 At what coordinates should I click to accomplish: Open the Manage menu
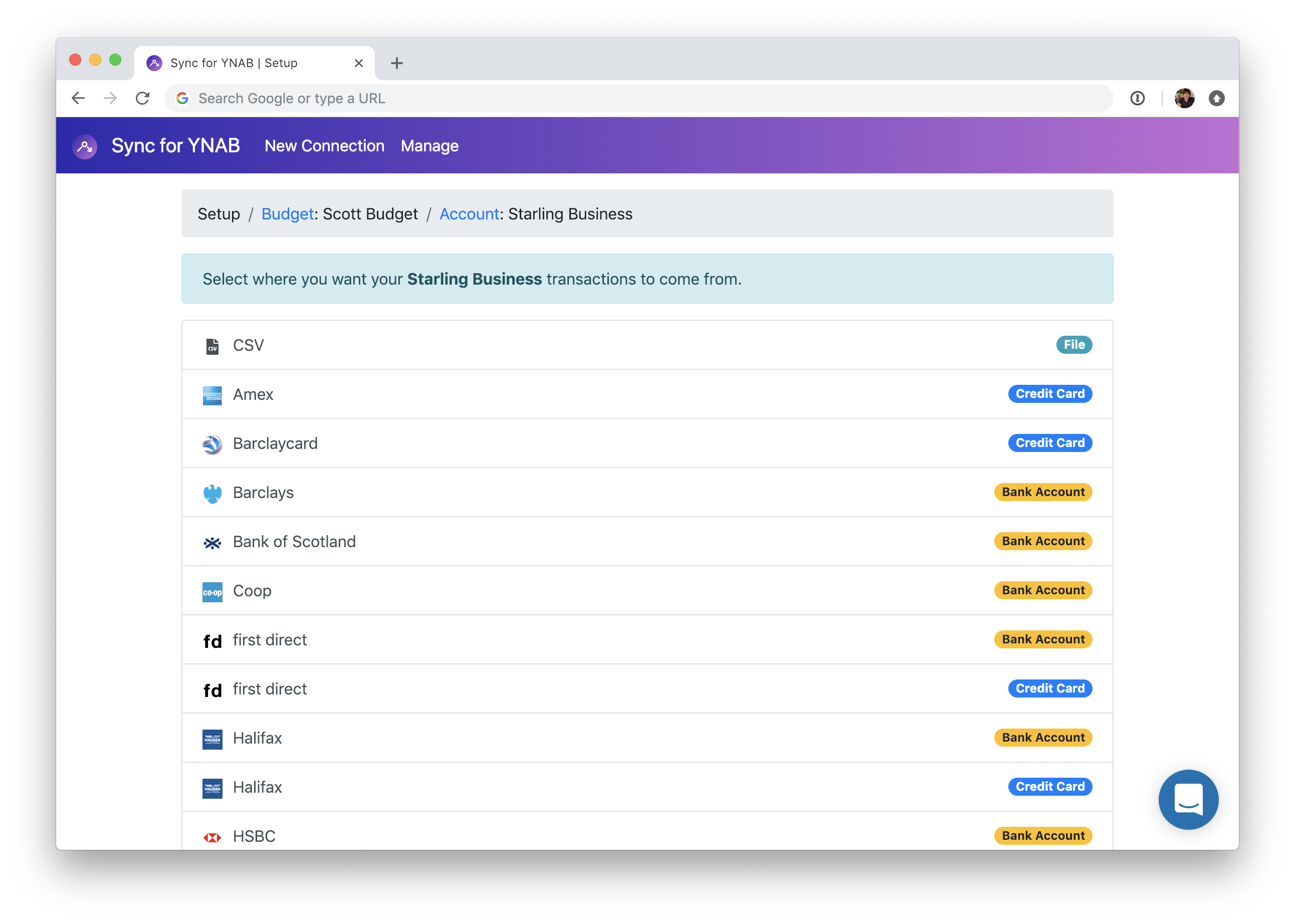(x=429, y=146)
